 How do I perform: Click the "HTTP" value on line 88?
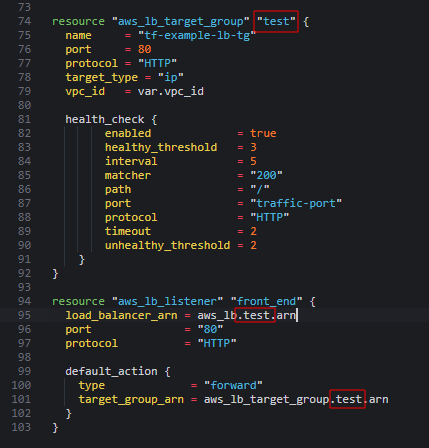tap(270, 217)
